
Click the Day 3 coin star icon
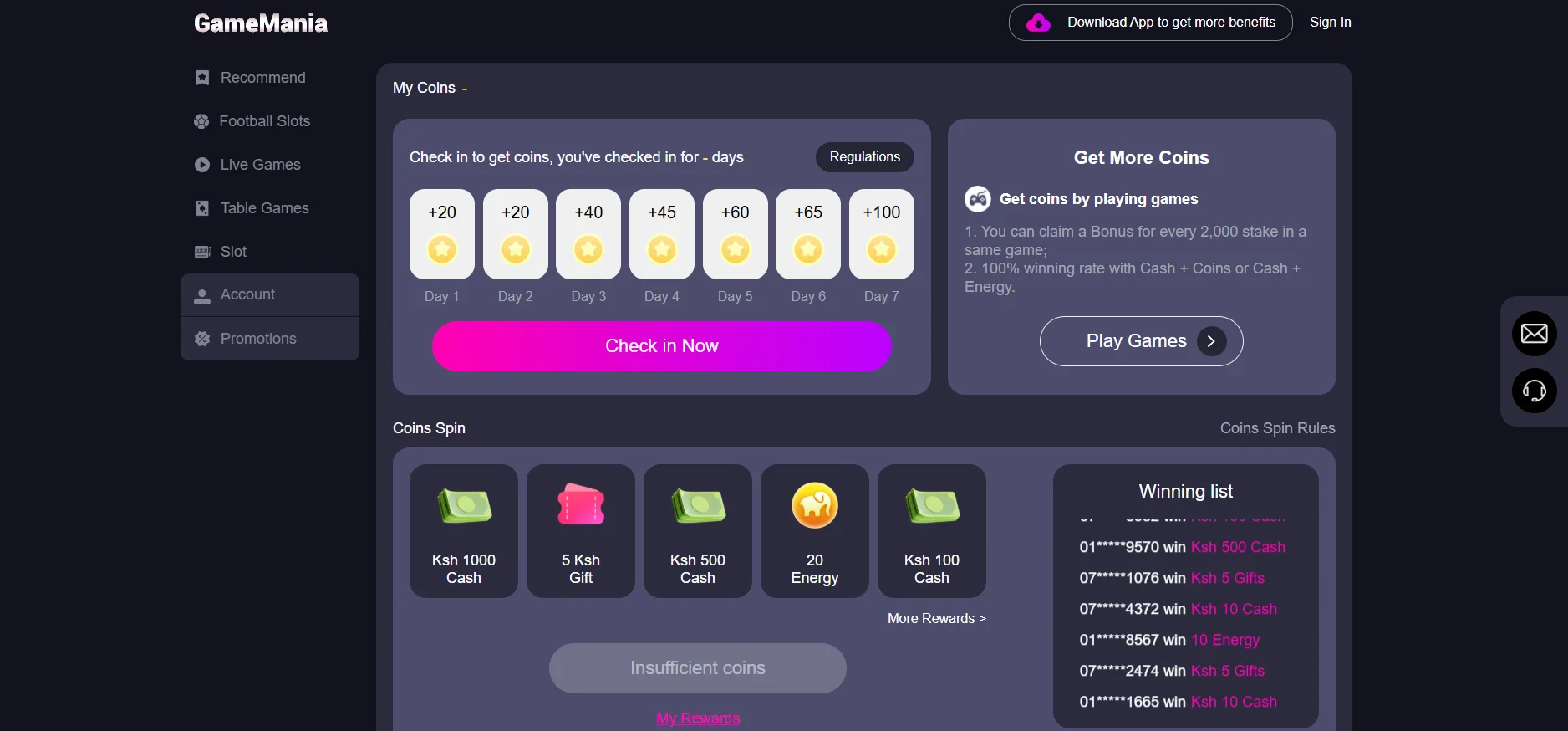click(588, 249)
